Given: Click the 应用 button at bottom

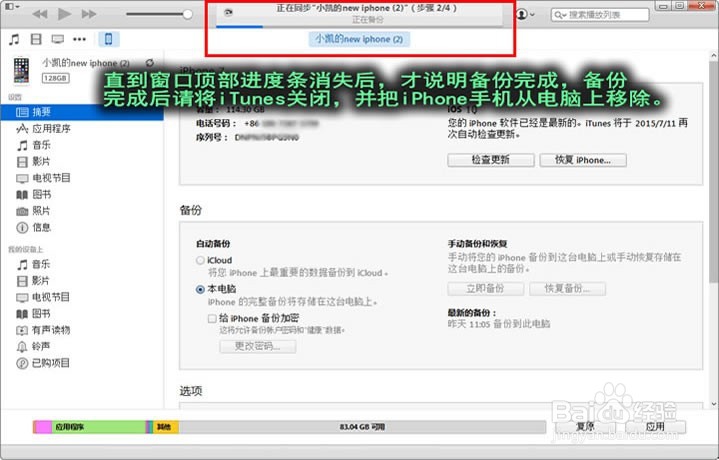Looking at the screenshot, I should pos(655,427).
